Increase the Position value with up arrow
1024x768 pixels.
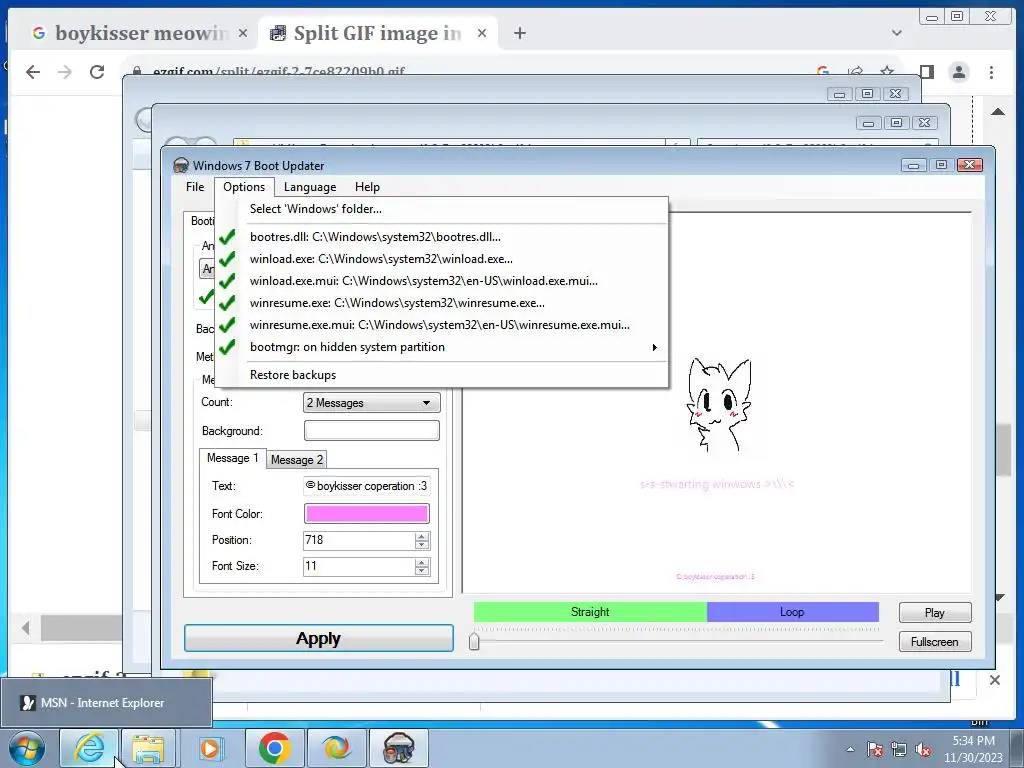[x=422, y=536]
